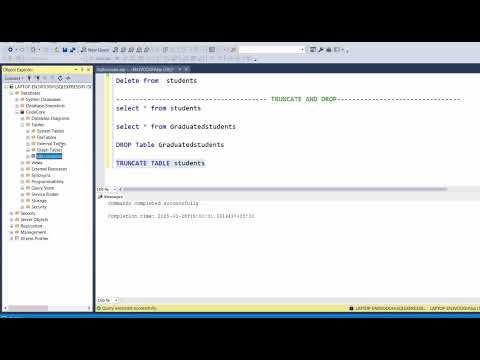
Task: Click the 'TRUNCATE AND DROP' comment line
Action: point(289,99)
